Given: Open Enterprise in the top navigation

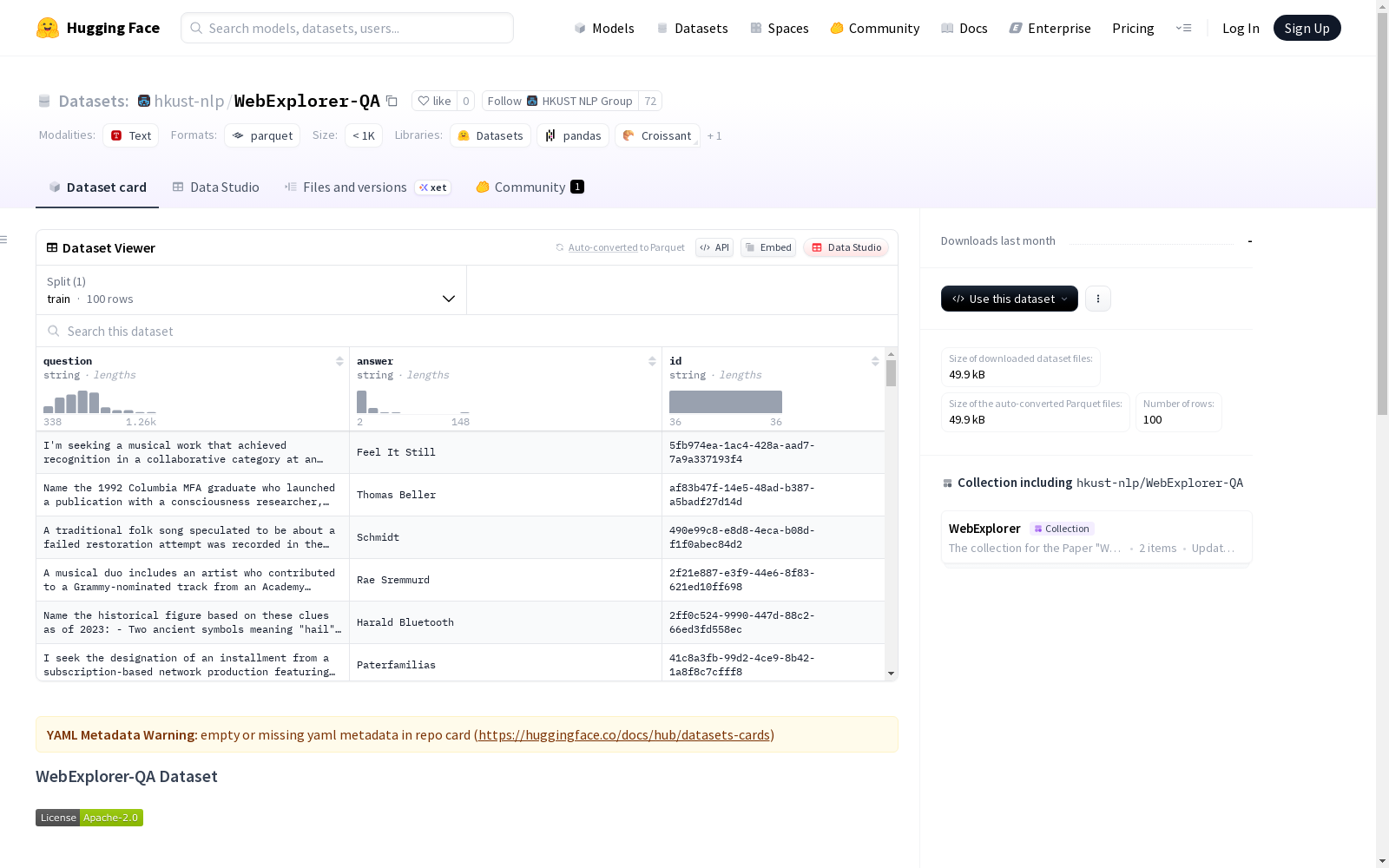Looking at the screenshot, I should 1050,28.
